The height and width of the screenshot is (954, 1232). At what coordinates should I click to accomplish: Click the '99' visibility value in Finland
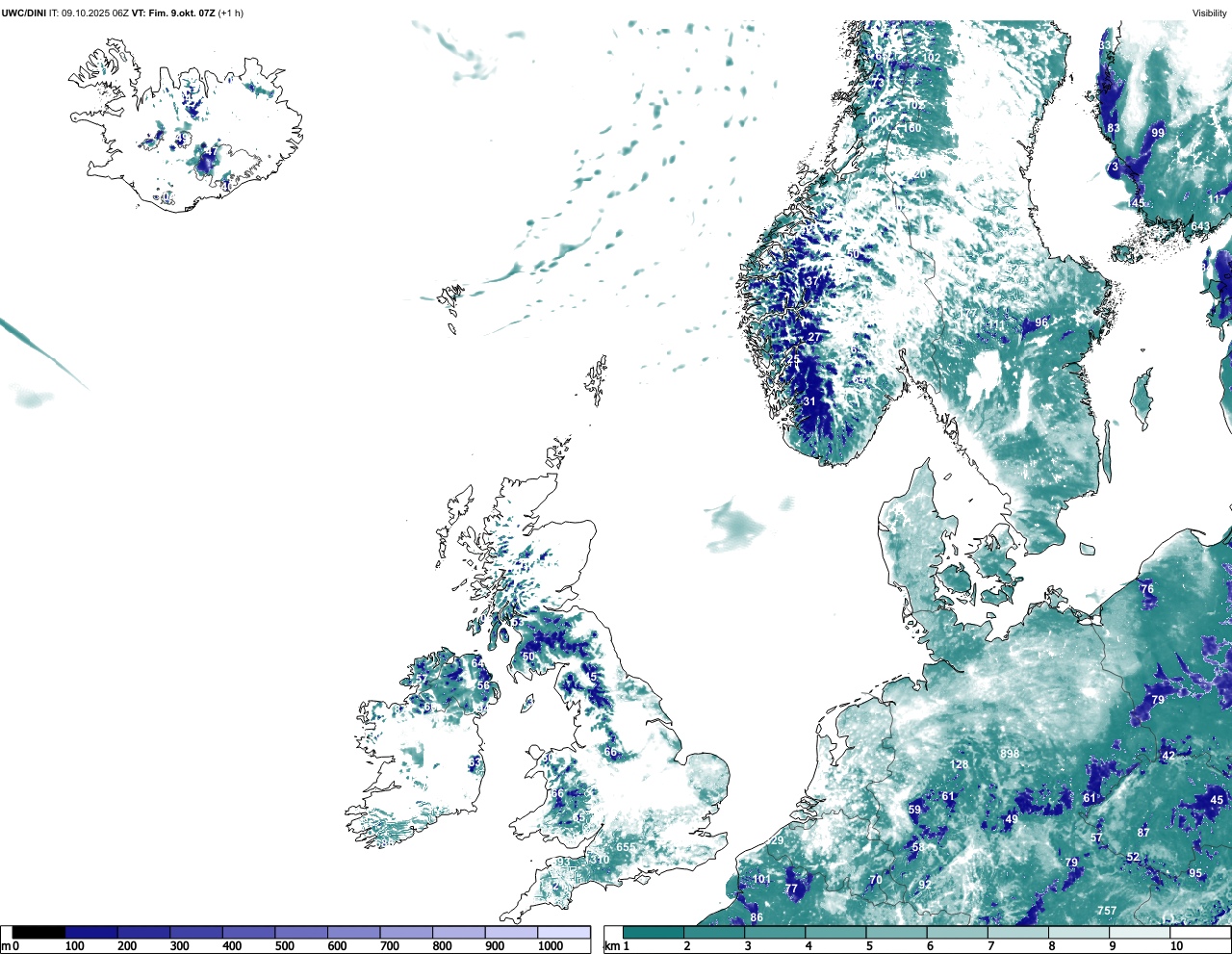point(1158,133)
